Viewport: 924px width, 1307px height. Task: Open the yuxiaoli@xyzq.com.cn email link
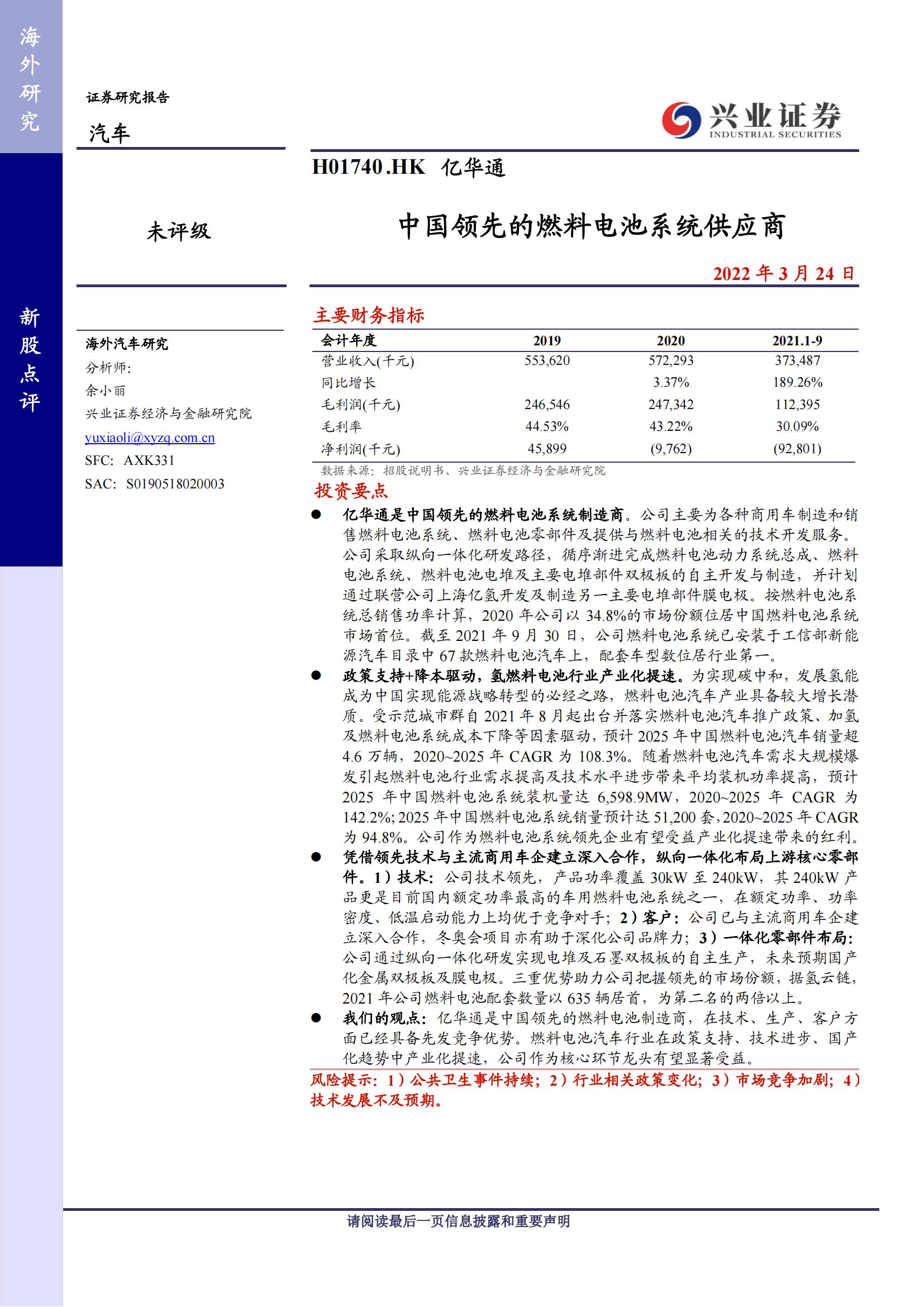pyautogui.click(x=150, y=437)
